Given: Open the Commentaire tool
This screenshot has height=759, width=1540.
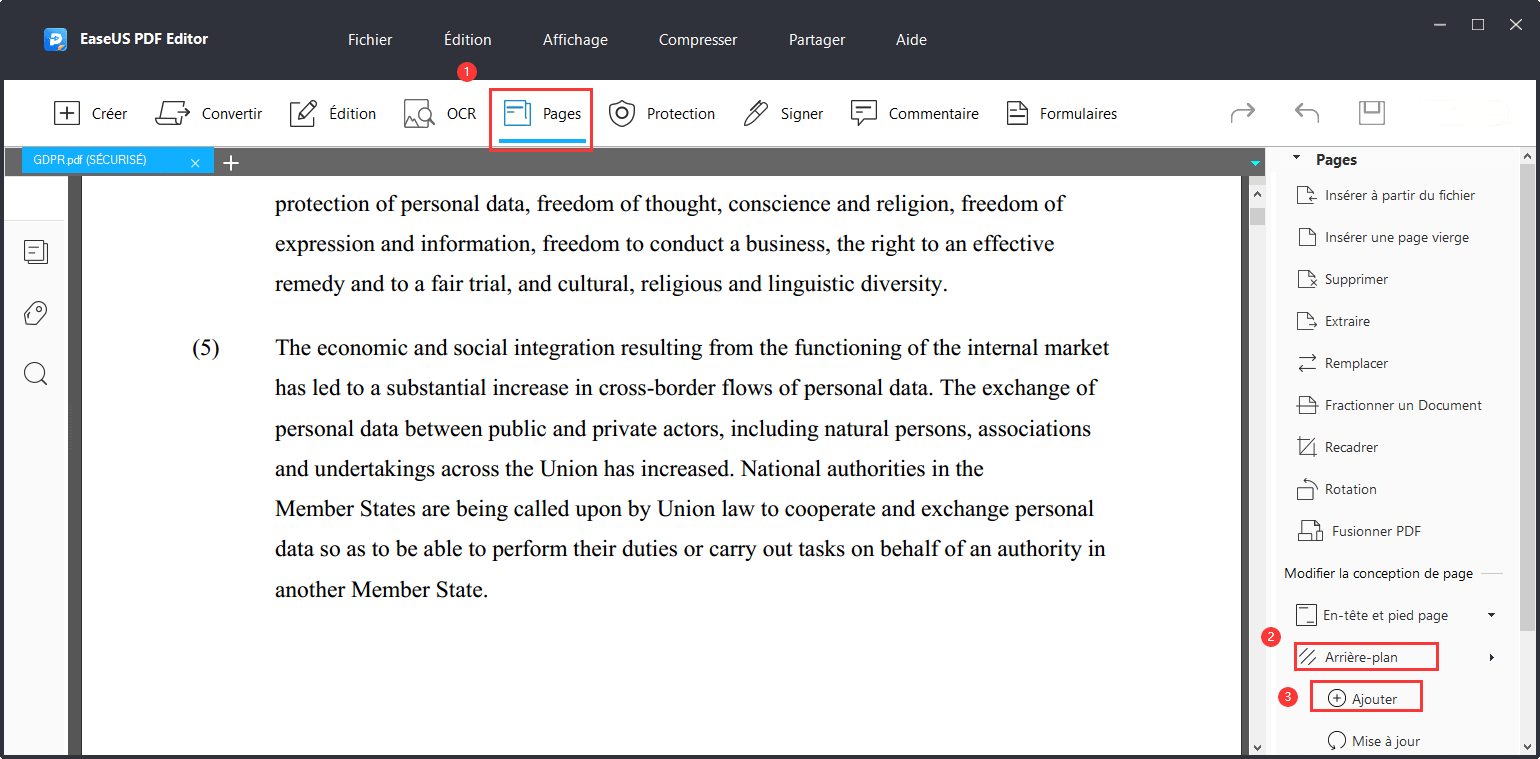Looking at the screenshot, I should [x=914, y=113].
